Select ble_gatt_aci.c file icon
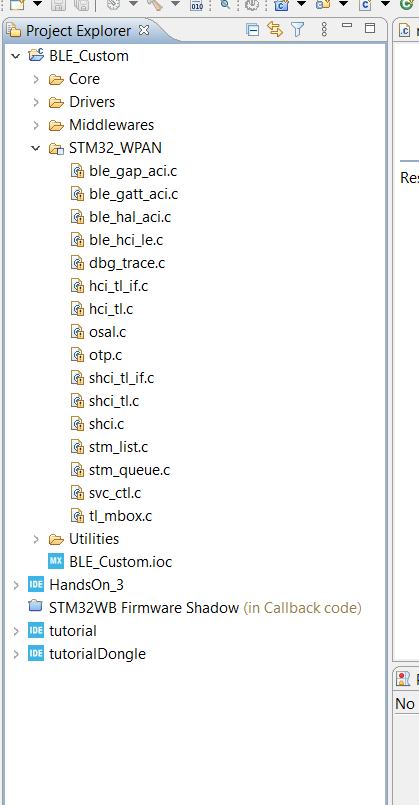 77,194
